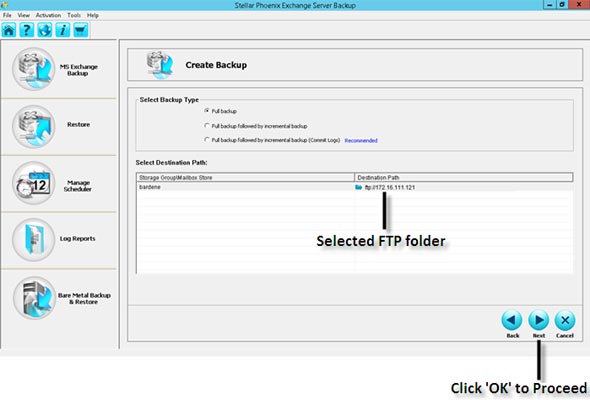The height and width of the screenshot is (400, 590).
Task: Open the Activation menu
Action: [x=48, y=15]
